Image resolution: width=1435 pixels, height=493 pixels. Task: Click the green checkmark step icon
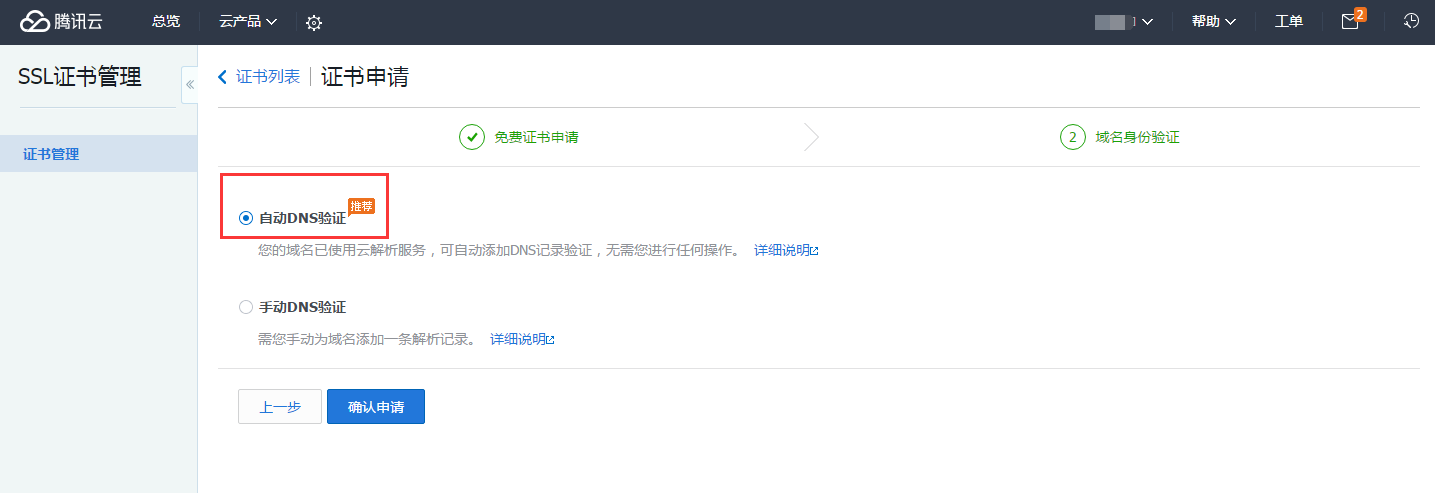click(472, 137)
